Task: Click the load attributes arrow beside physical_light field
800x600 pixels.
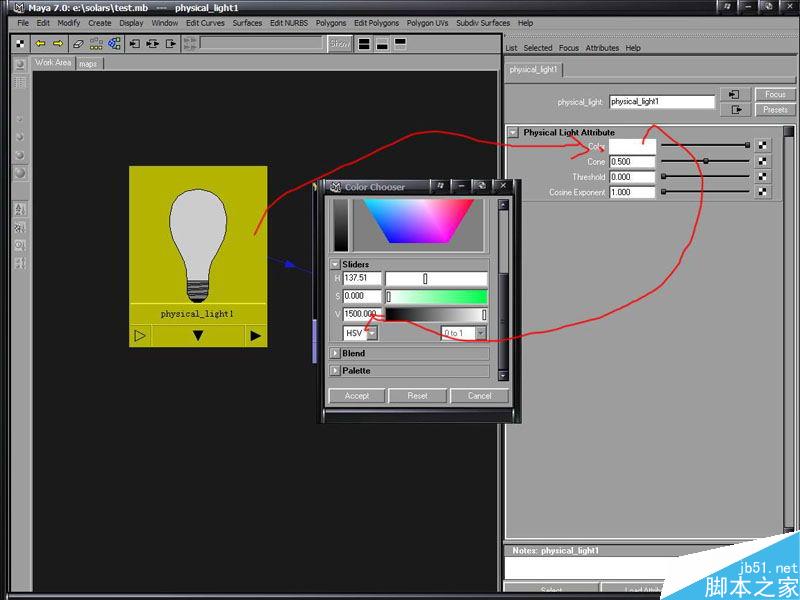Action: [735, 92]
